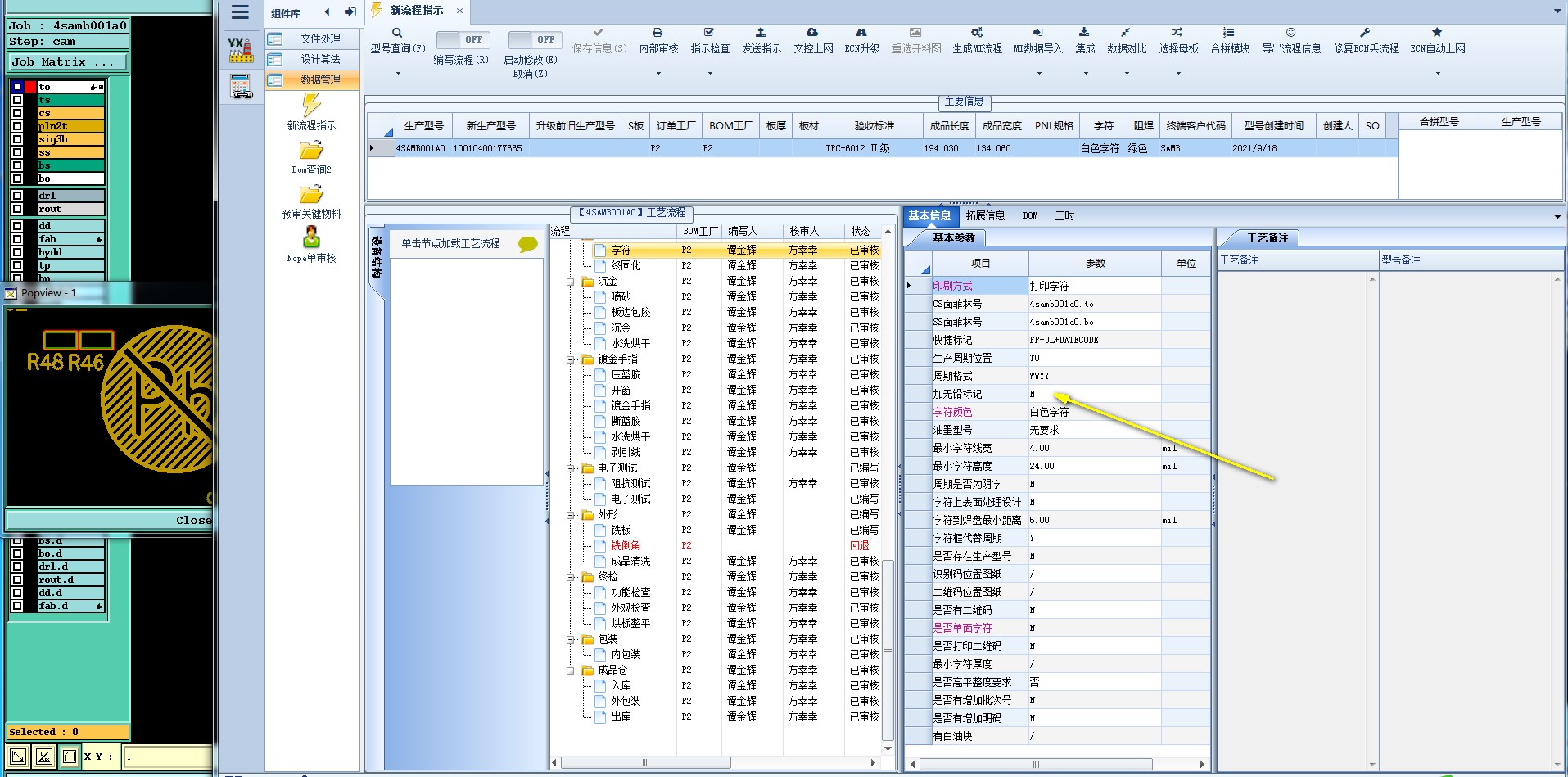Click the X Y coordinate input field

point(167,757)
